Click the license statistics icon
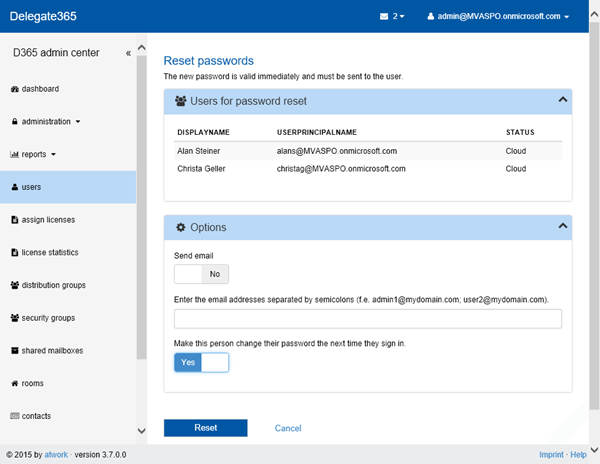Image resolution: width=600 pixels, height=464 pixels. pyautogui.click(x=14, y=253)
